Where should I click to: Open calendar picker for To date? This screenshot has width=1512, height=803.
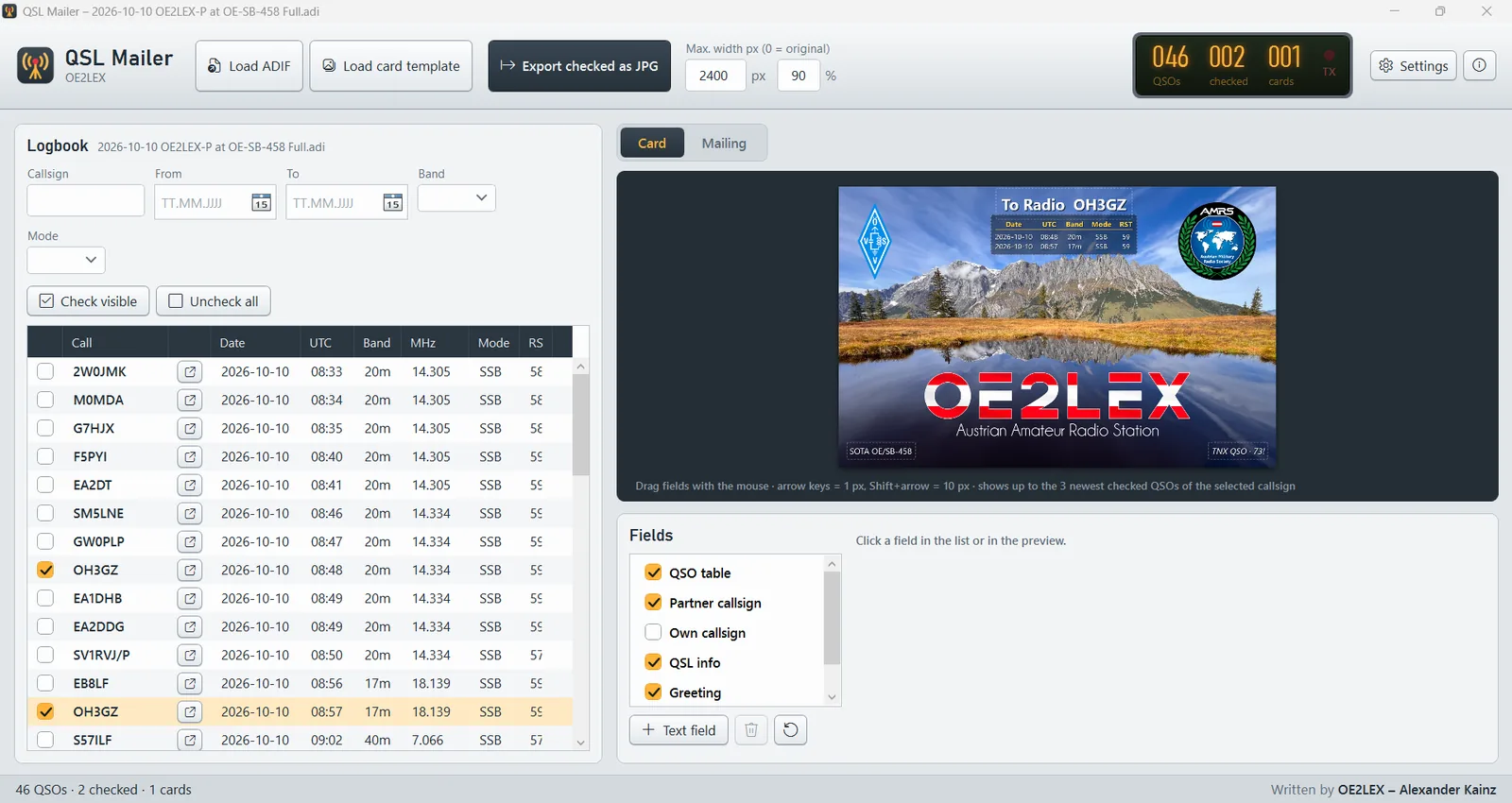392,203
